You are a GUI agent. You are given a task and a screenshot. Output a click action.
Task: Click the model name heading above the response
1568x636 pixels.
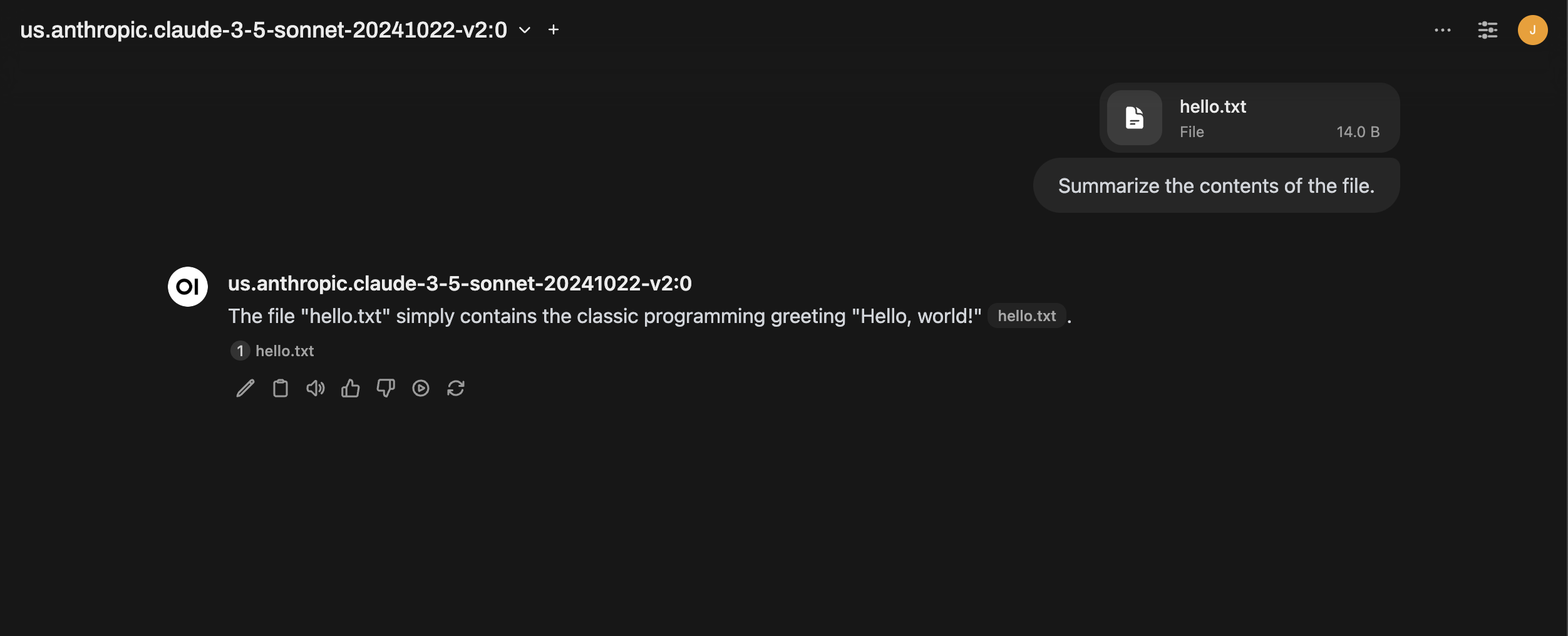tap(460, 283)
